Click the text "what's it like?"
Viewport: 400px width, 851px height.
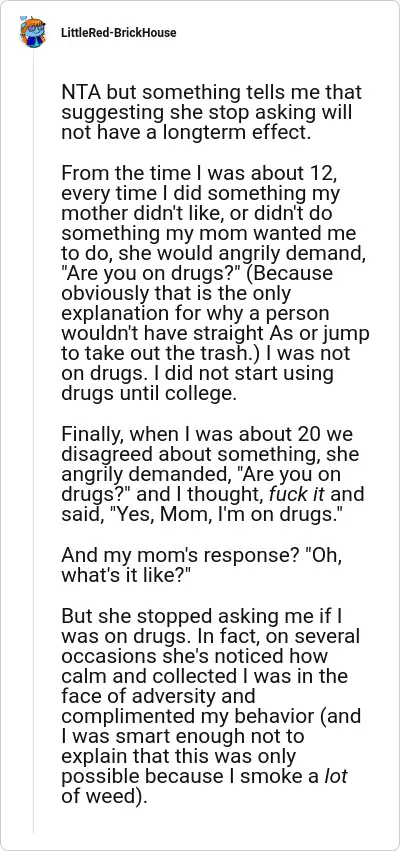click(x=128, y=575)
